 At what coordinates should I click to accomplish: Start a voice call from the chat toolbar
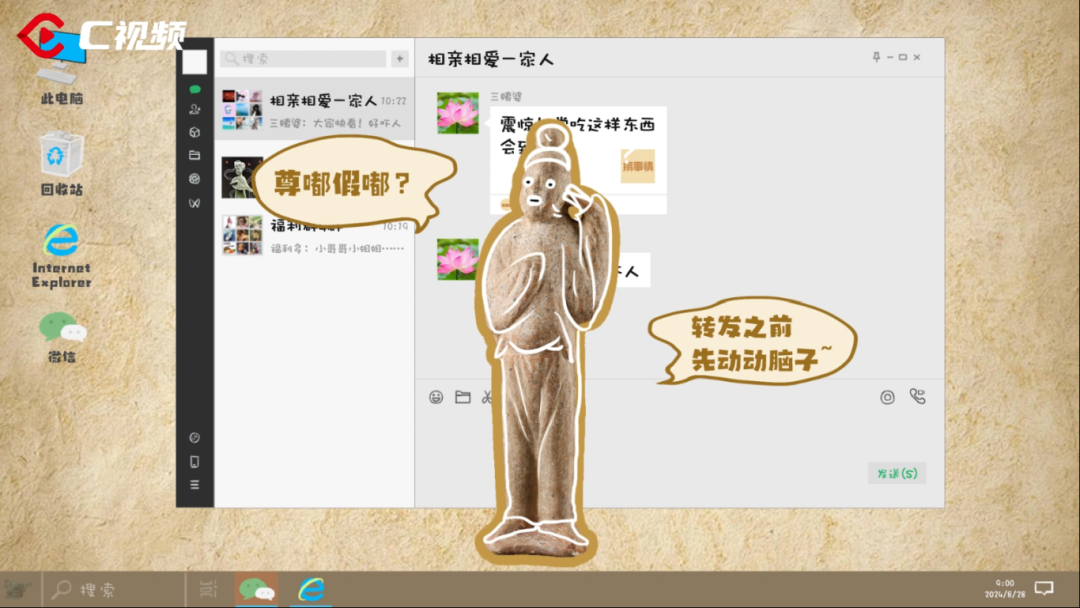pyautogui.click(x=917, y=396)
